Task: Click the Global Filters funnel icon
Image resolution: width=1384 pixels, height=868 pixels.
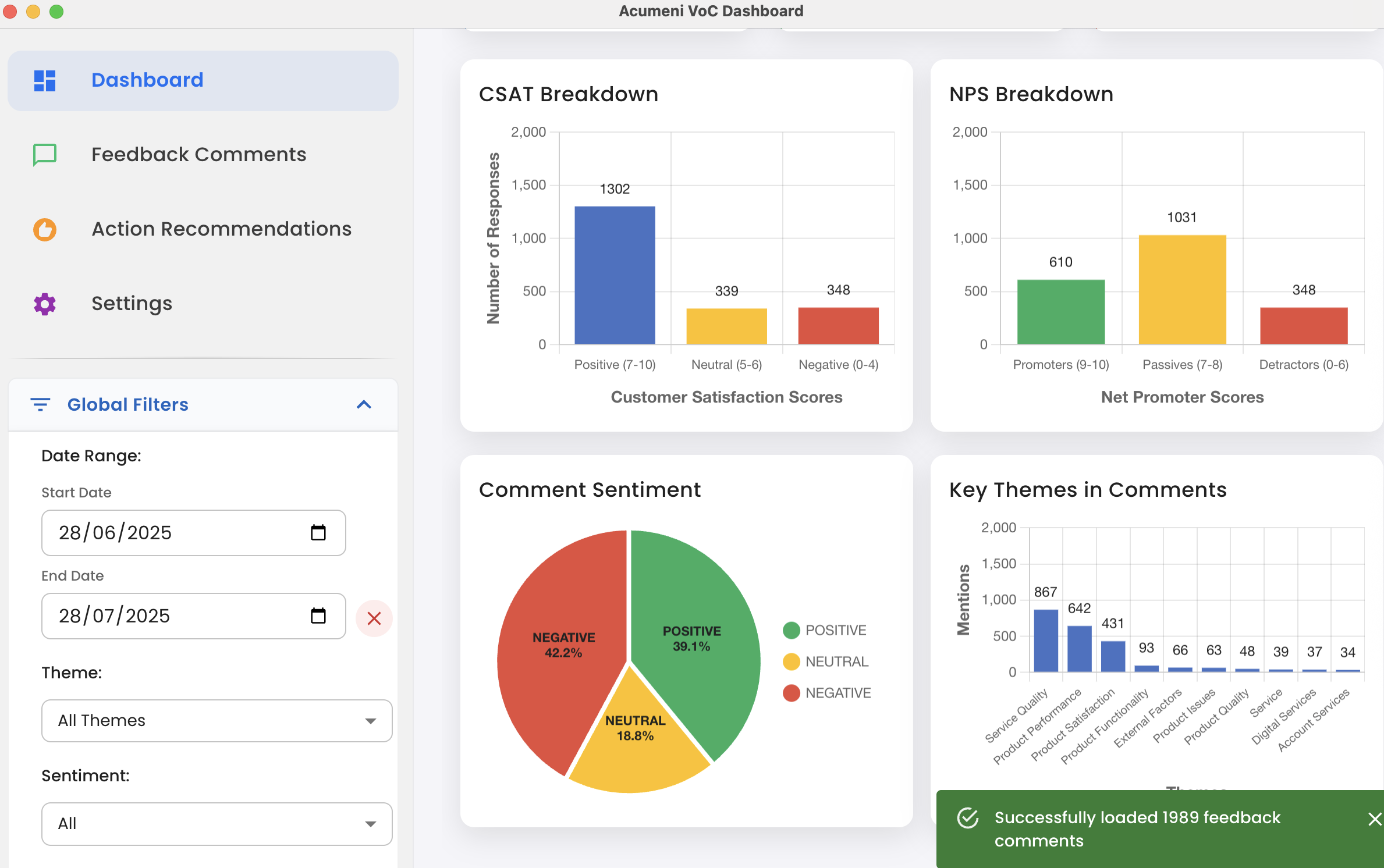Action: click(x=40, y=404)
